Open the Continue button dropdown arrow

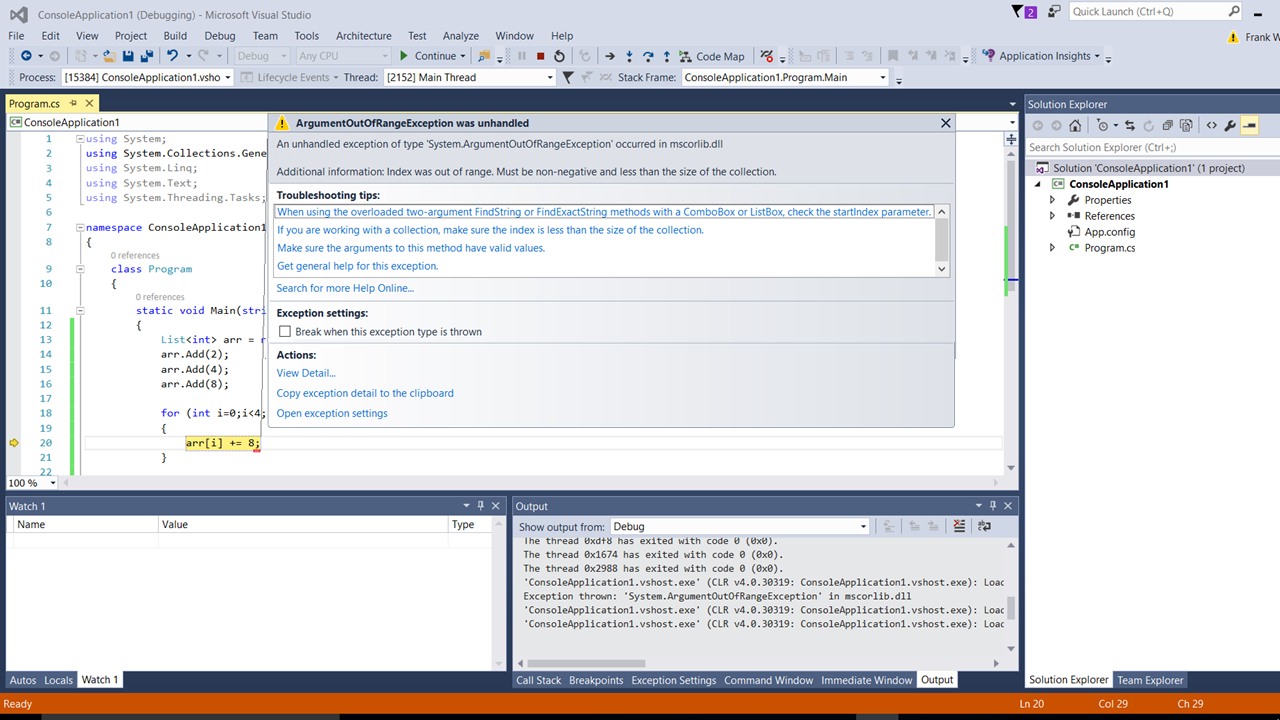point(463,56)
